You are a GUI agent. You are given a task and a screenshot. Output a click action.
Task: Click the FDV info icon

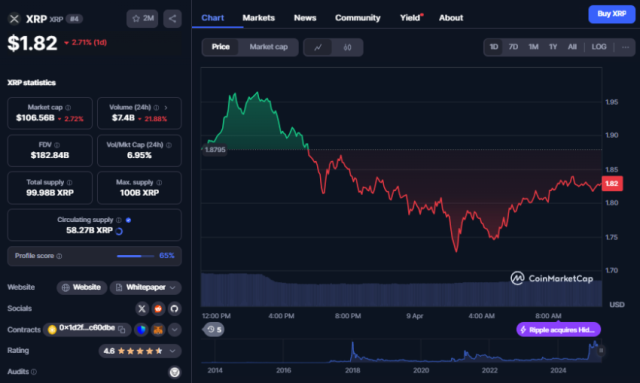pyautogui.click(x=57, y=145)
